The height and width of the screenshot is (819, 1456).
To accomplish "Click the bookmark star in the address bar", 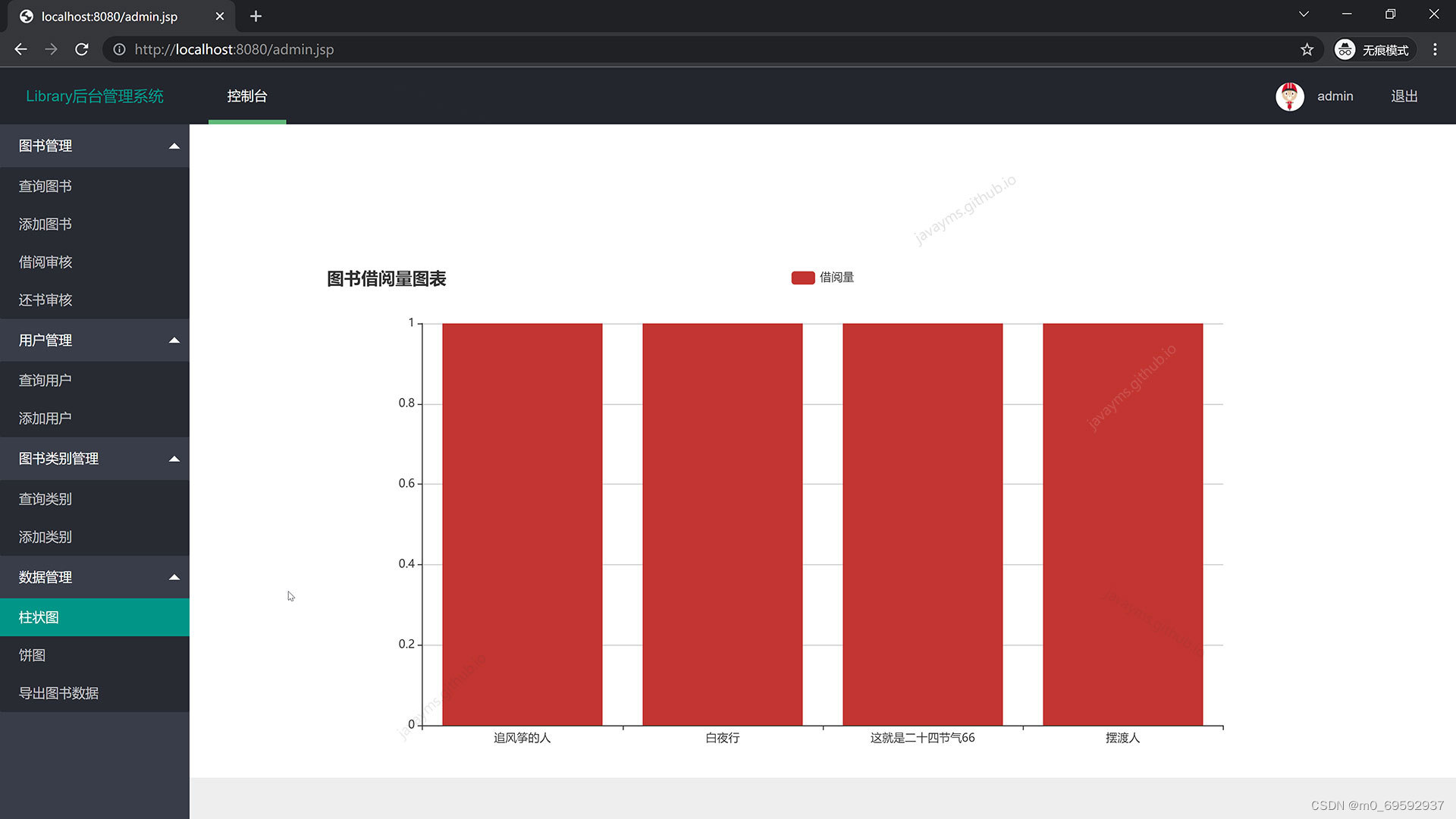I will (x=1307, y=49).
